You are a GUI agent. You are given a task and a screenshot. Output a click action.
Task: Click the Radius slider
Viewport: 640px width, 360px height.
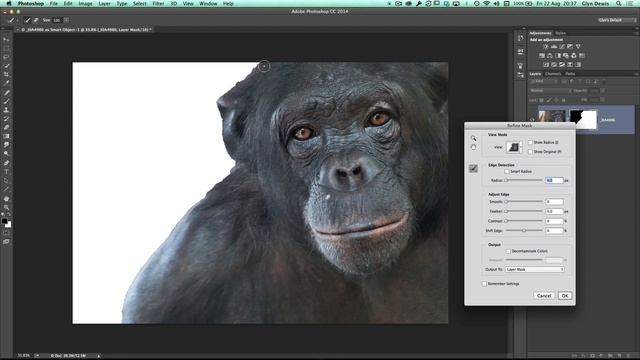pyautogui.click(x=524, y=180)
